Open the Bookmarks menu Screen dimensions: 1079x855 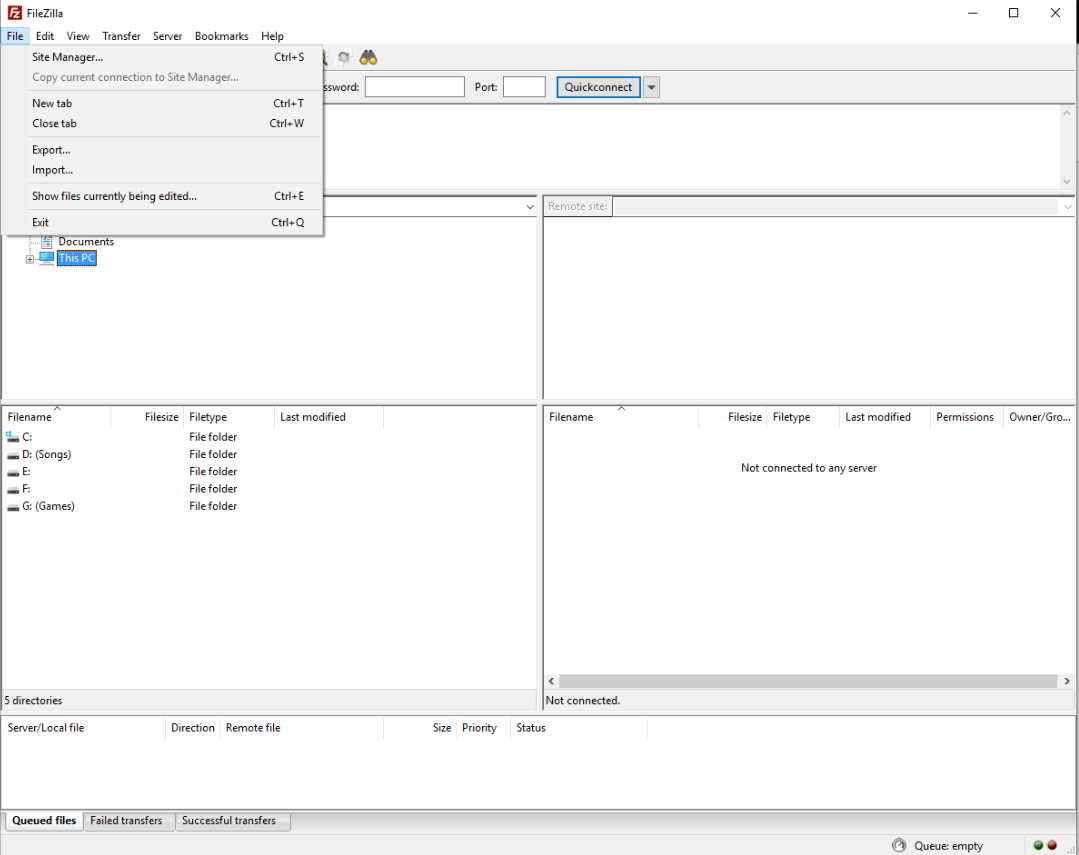tap(221, 36)
